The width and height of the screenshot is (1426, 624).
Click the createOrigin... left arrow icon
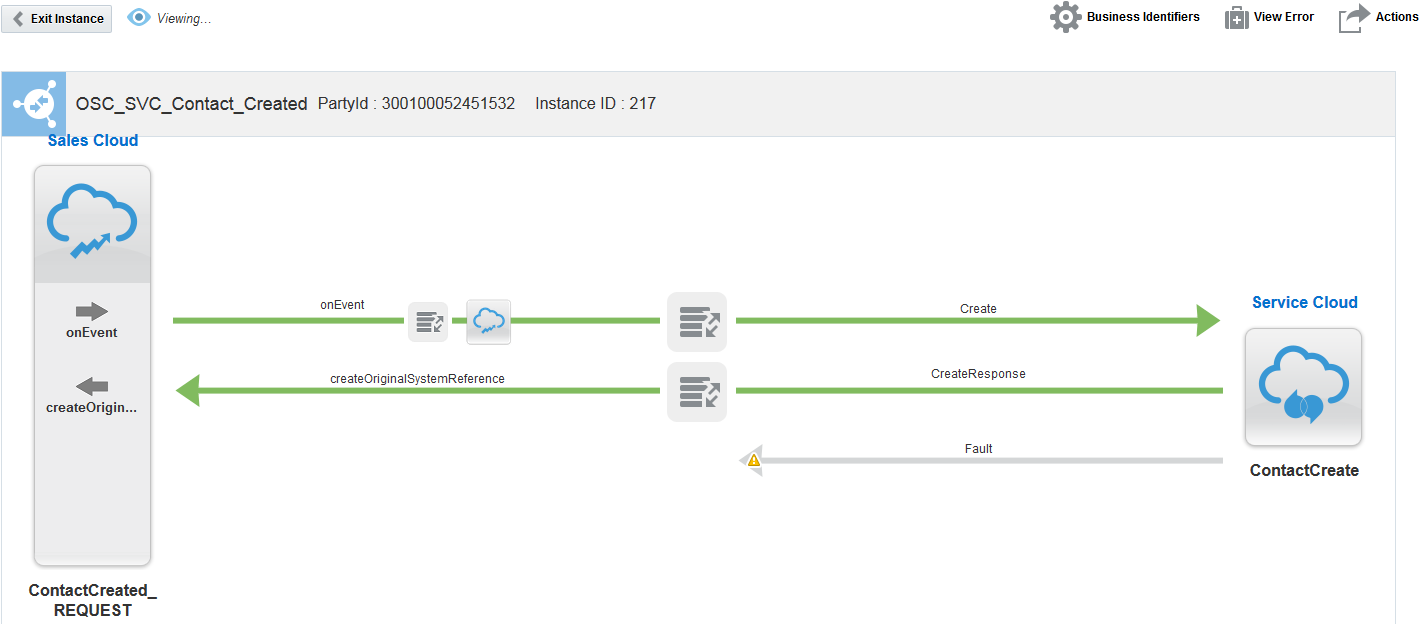pos(92,386)
